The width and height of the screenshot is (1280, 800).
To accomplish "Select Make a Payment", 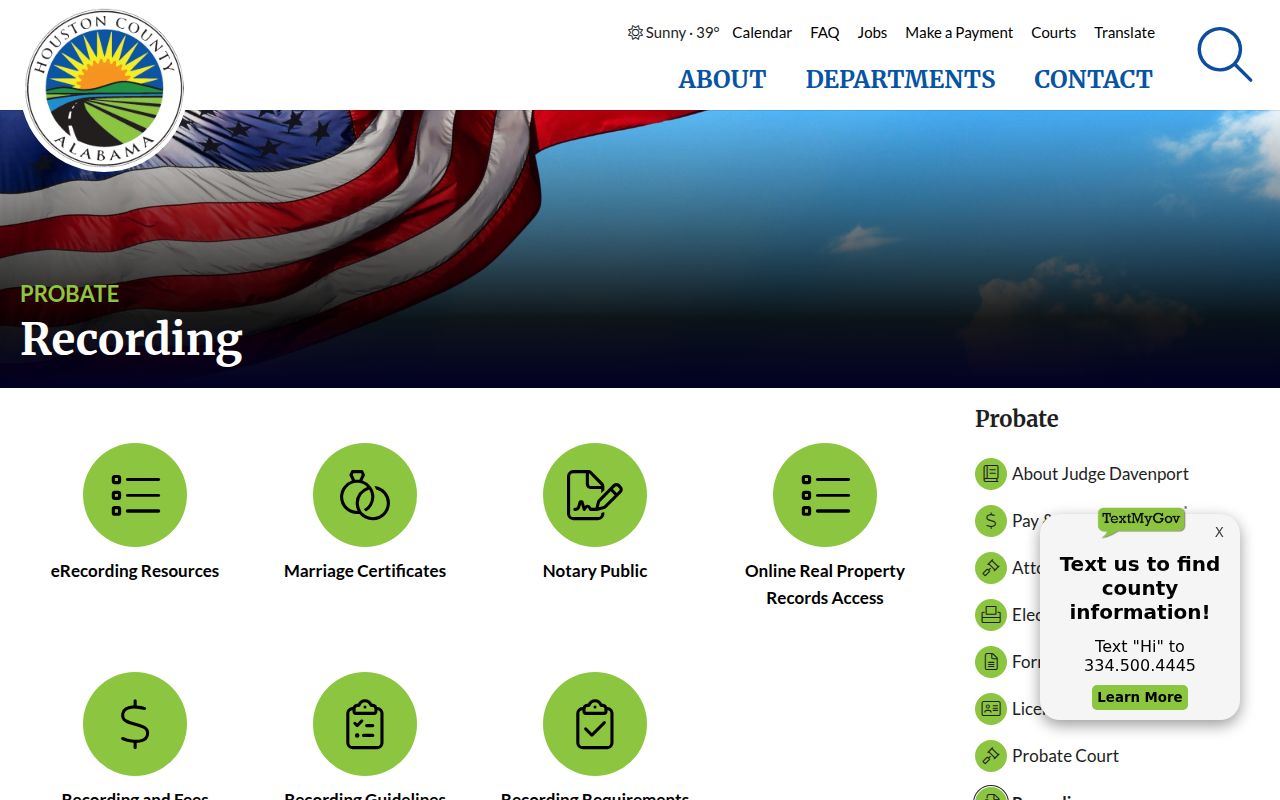I will coord(959,33).
